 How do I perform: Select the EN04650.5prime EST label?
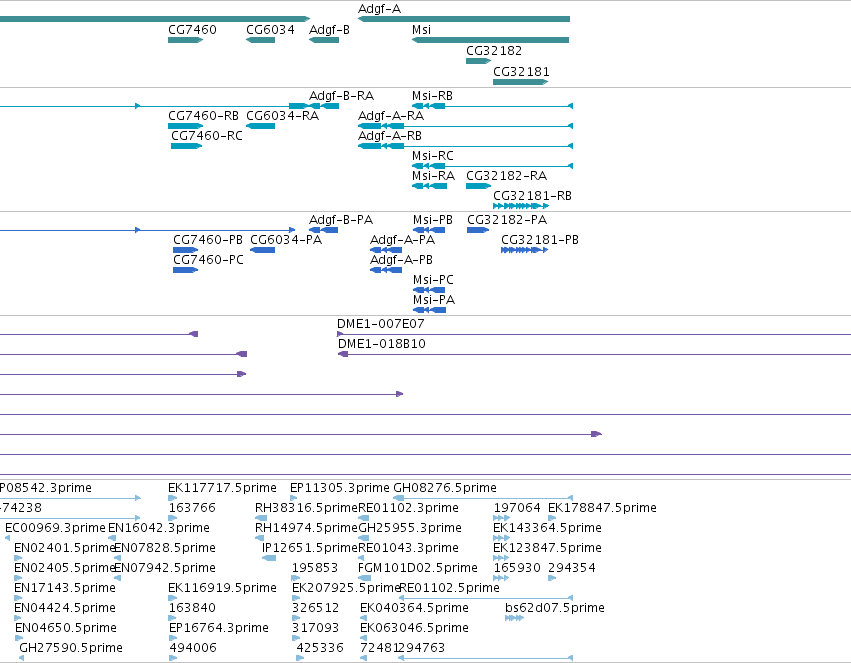[66, 628]
